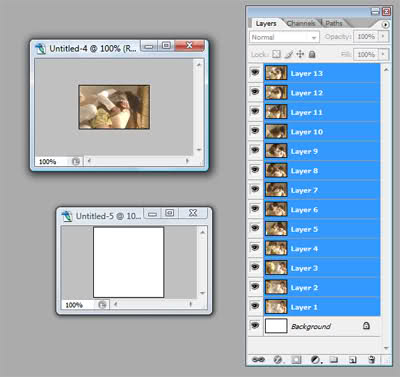Screen dimensions: 400x377
Task: Click Untitled-4 horizontal scroll right arrow
Action: coord(187,161)
